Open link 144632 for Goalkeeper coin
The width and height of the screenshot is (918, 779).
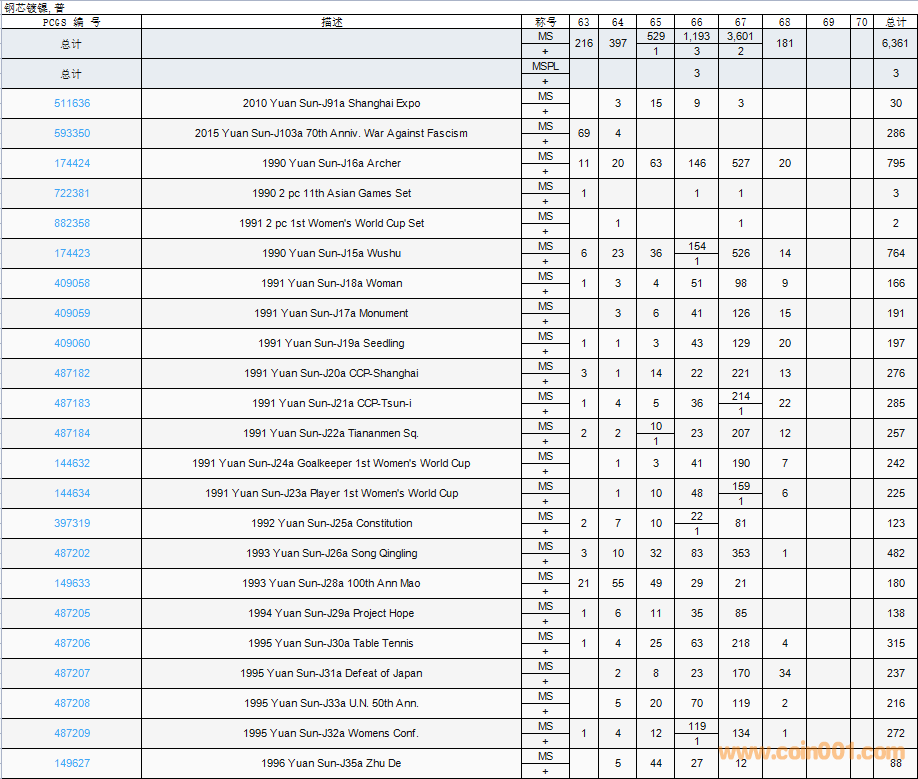click(71, 463)
